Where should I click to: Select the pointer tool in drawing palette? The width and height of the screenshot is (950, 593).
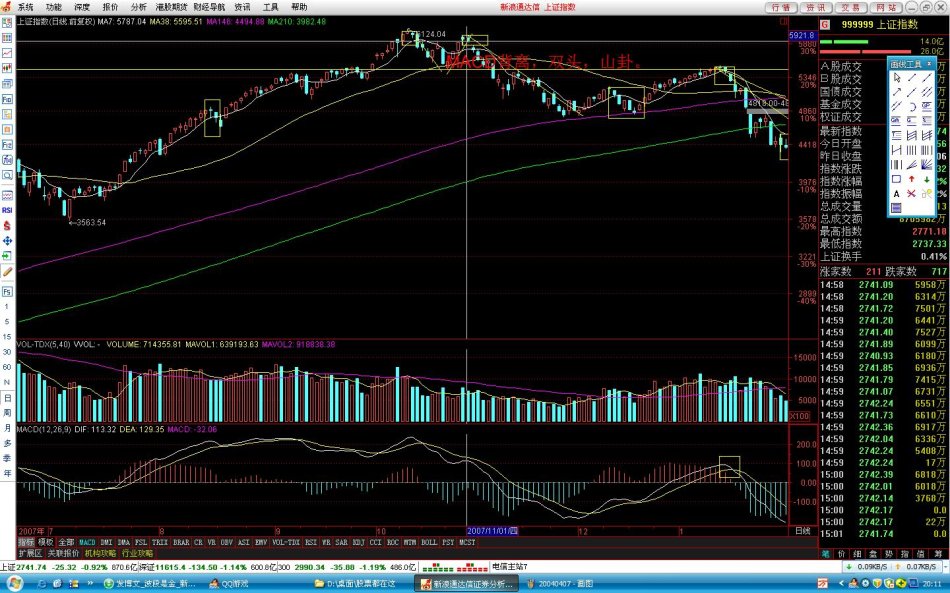[897, 77]
